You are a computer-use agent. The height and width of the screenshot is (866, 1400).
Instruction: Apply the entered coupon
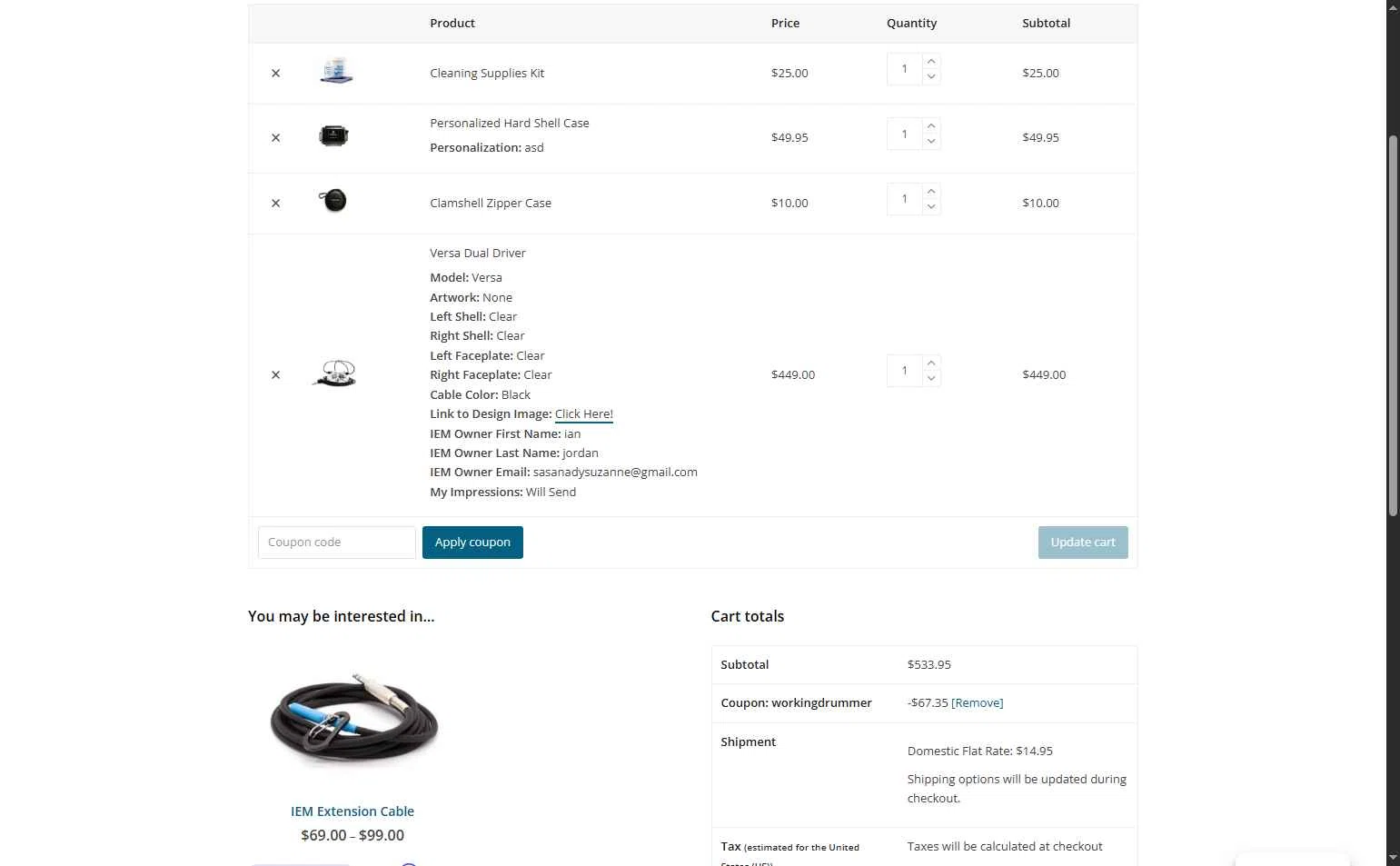[x=472, y=542]
